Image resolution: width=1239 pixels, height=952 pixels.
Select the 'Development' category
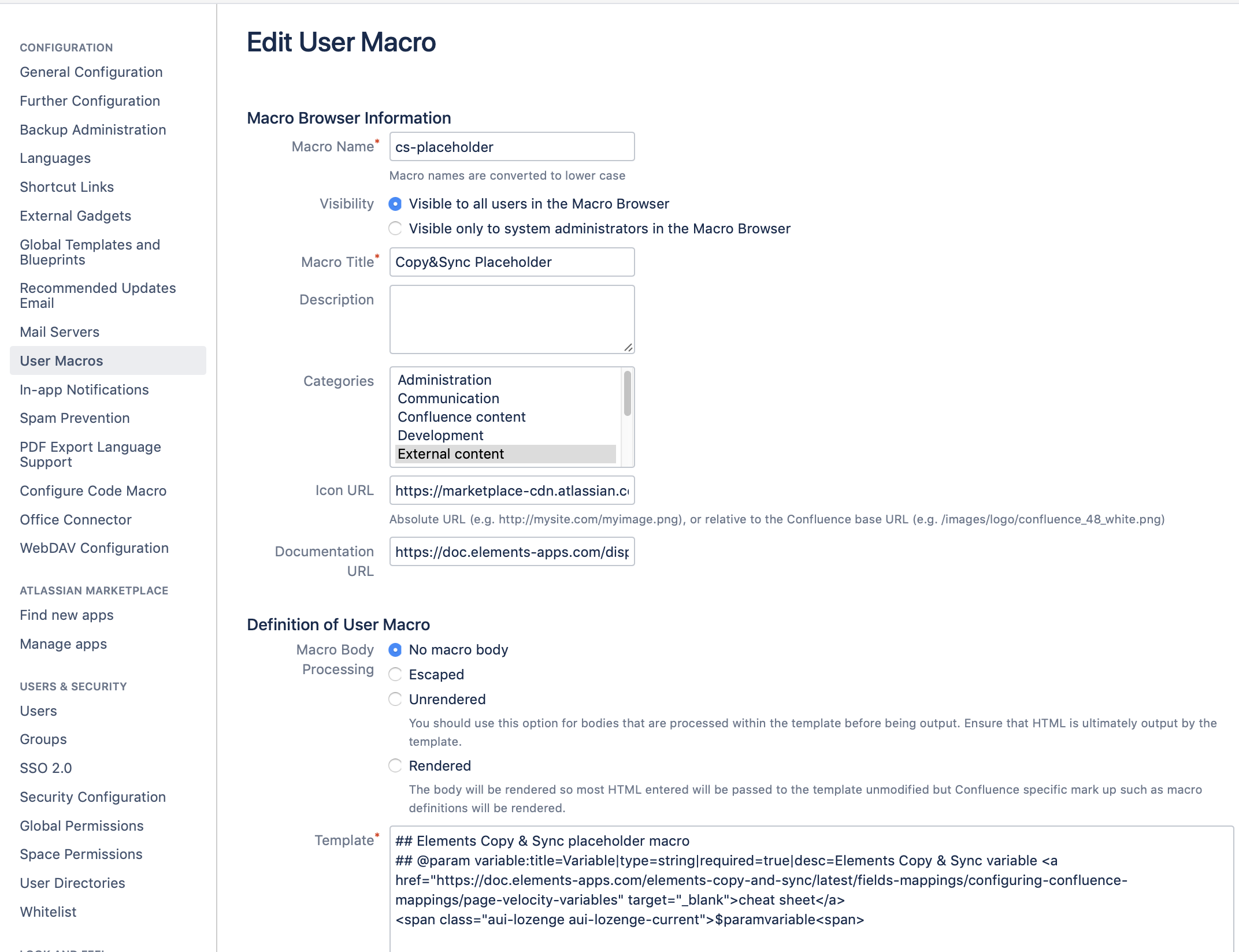pos(440,435)
